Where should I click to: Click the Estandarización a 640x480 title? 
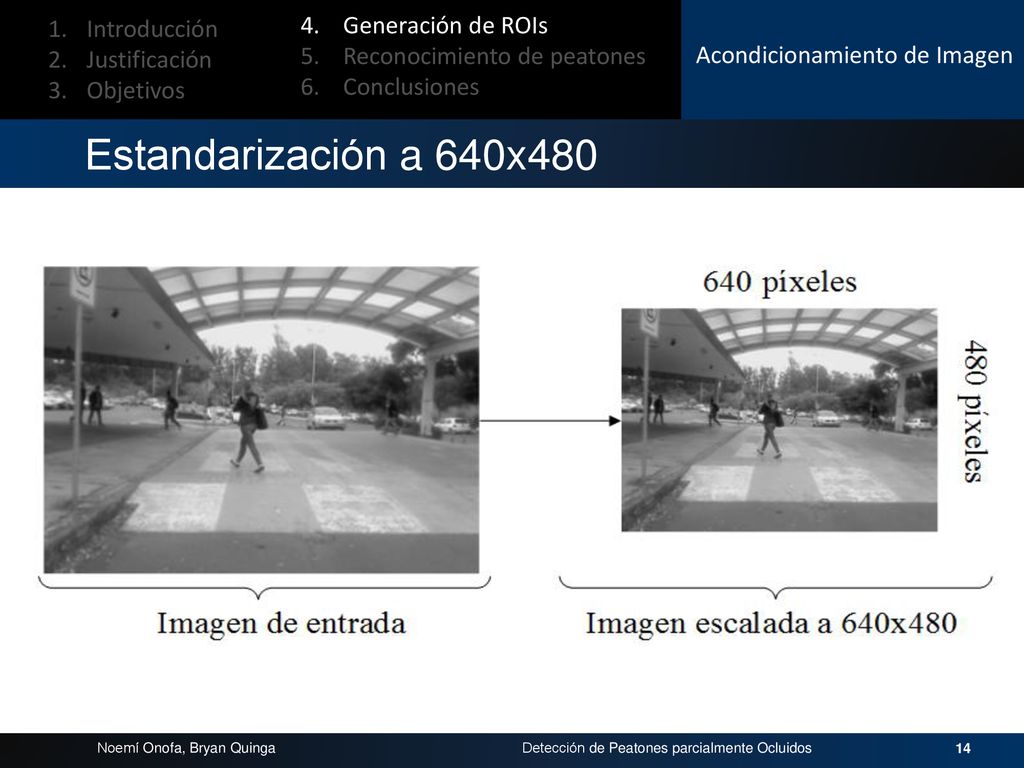tap(342, 155)
